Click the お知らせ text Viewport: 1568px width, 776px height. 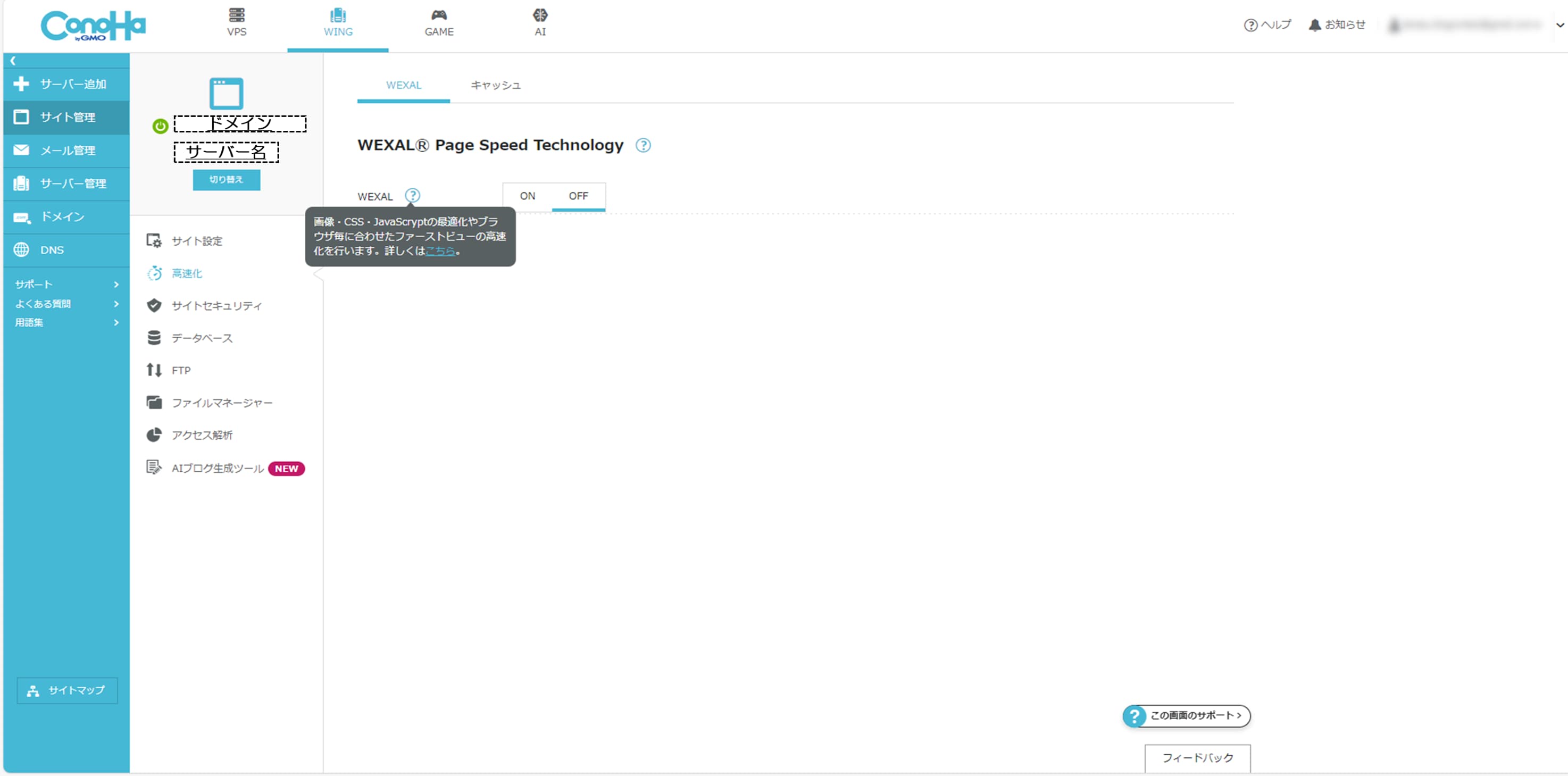1345,25
